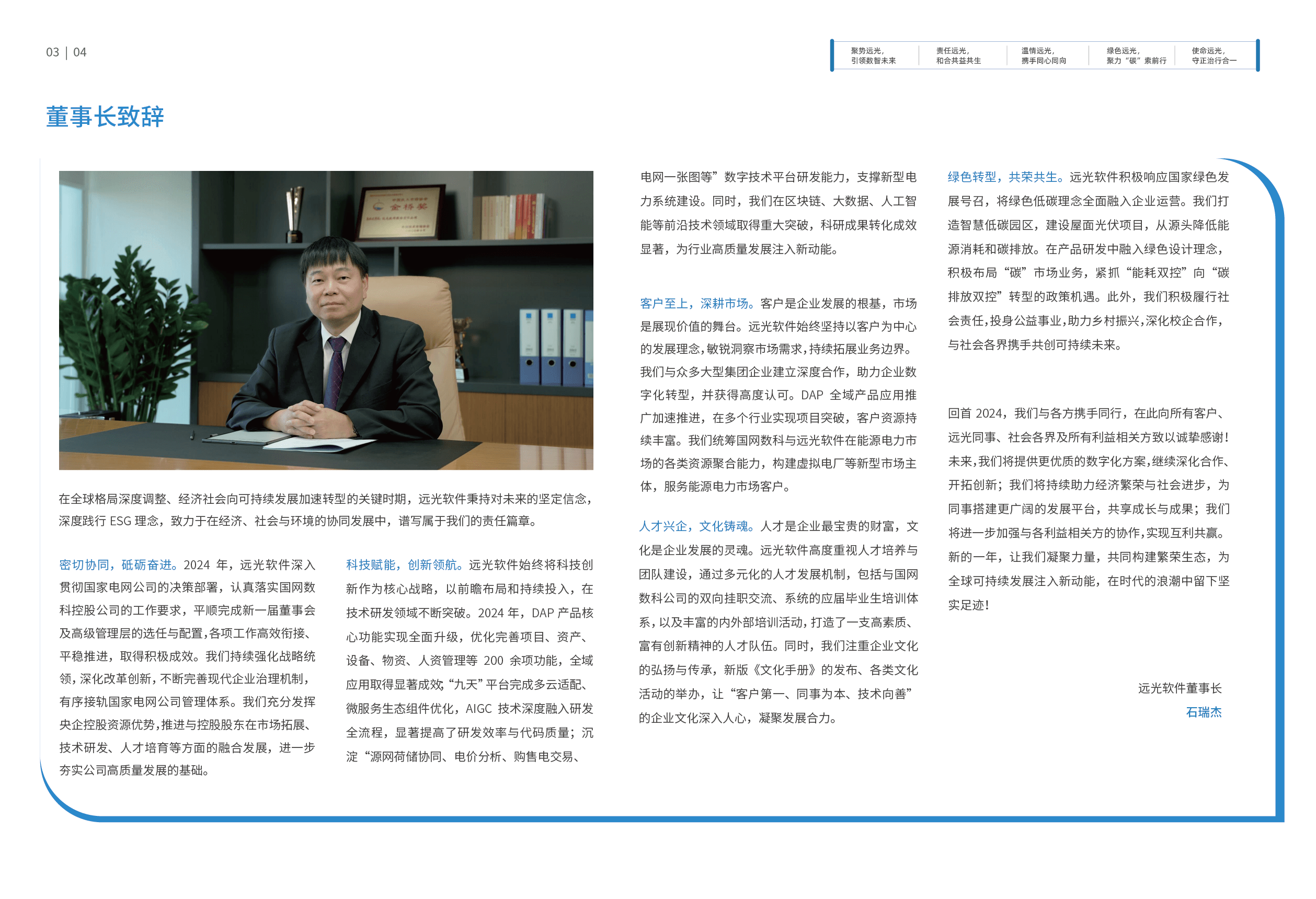1316x899 pixels.
Task: Click the 董事长致辞 page title
Action: (105, 117)
